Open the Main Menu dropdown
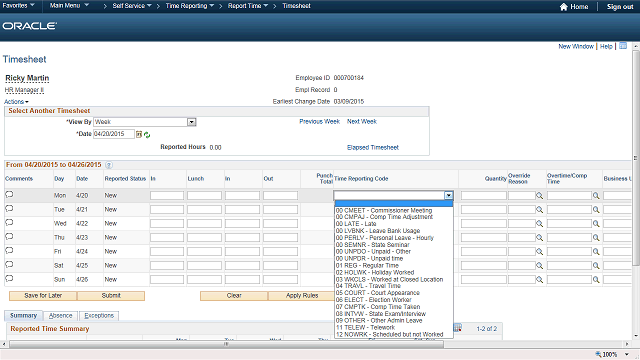The width and height of the screenshot is (640, 360). 69,6
